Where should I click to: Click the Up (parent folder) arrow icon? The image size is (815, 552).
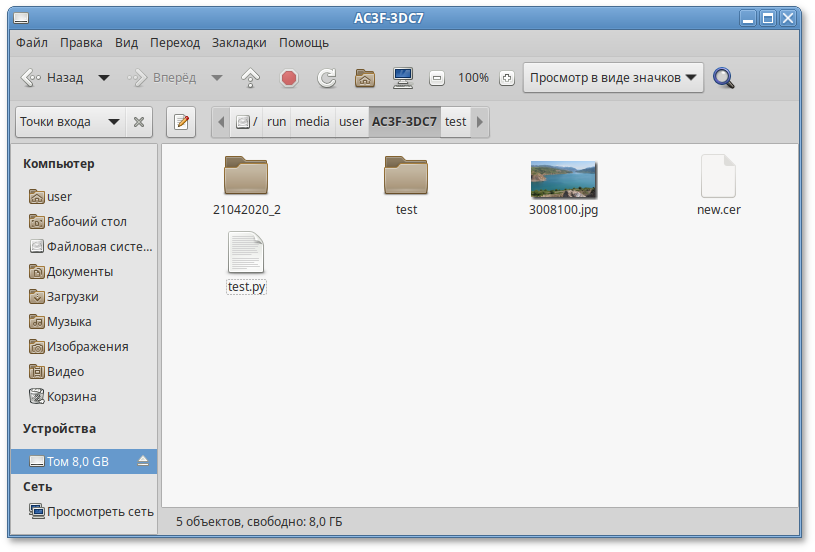point(250,78)
